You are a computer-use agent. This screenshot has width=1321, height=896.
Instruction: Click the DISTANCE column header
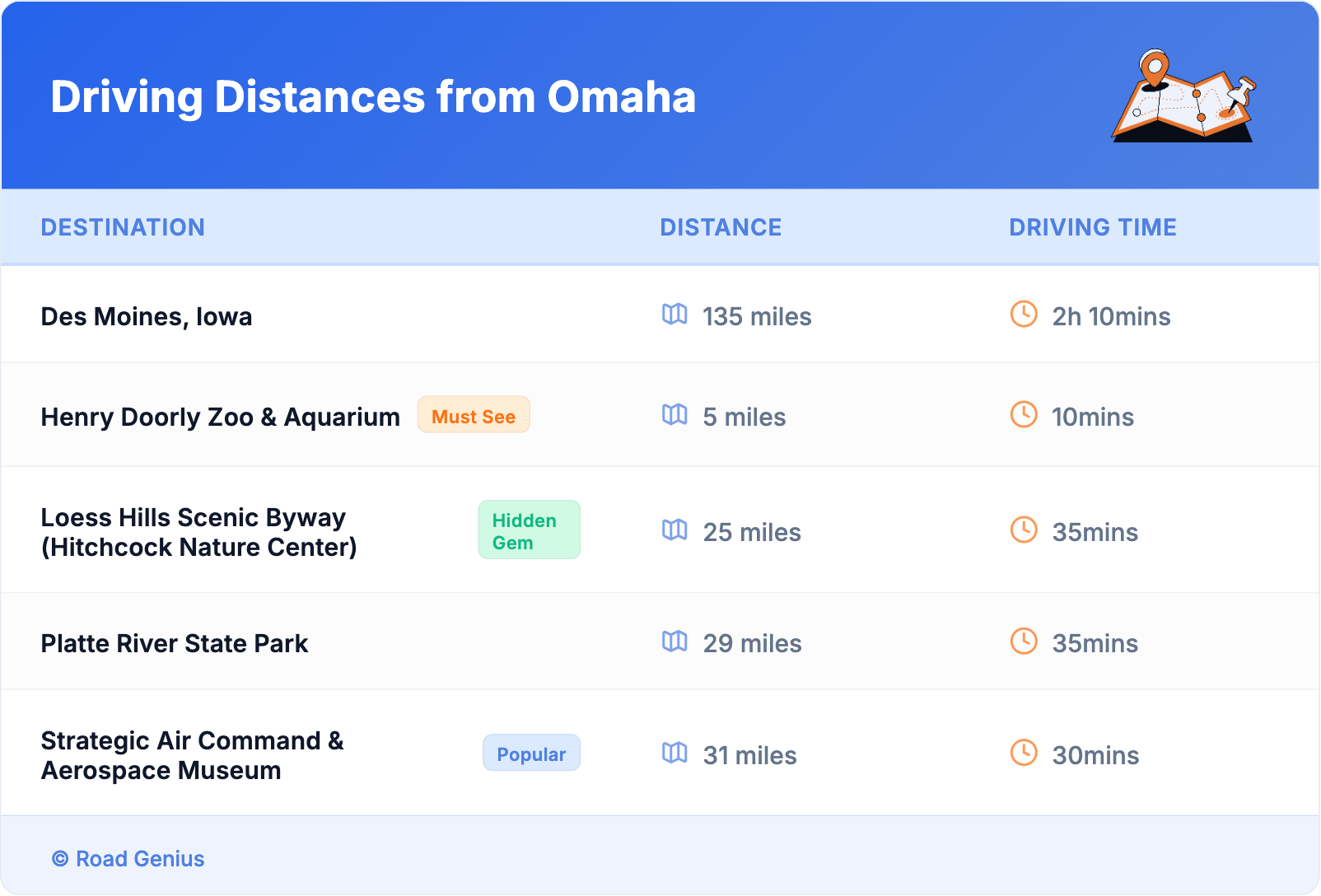[721, 227]
